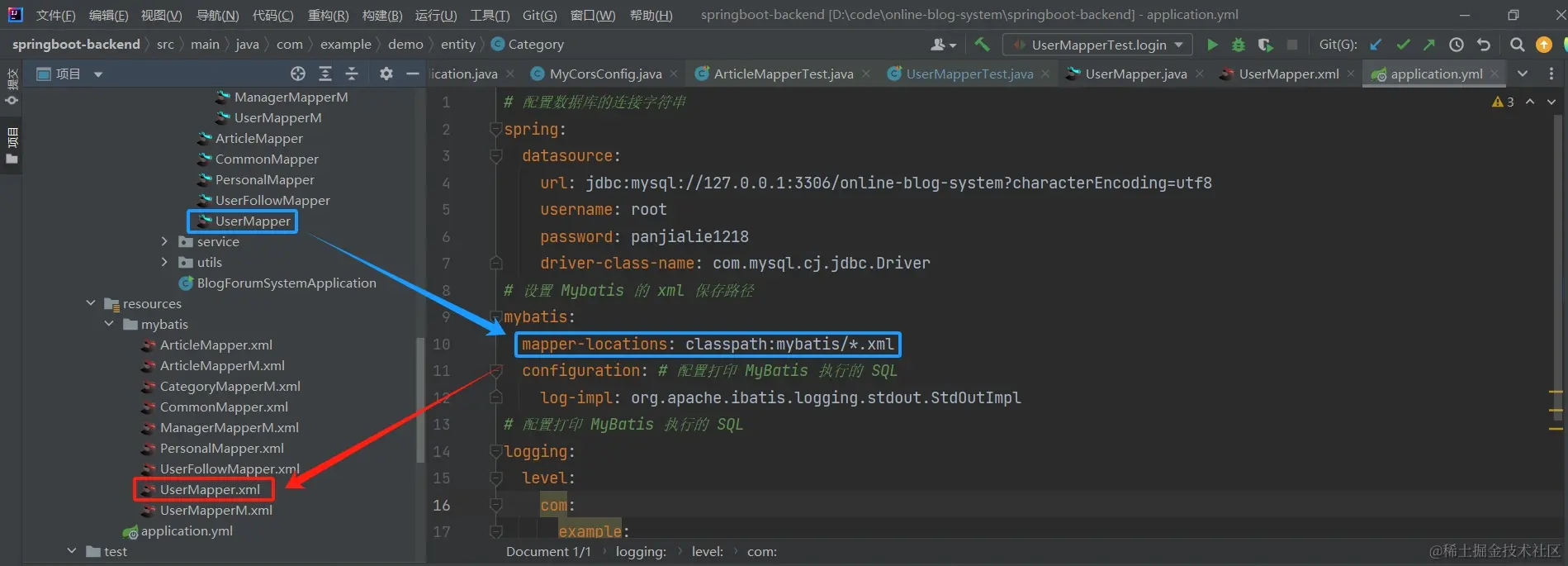Place cursor on mapper-locations line
Viewport: 1568px width, 566px height.
[x=707, y=344]
